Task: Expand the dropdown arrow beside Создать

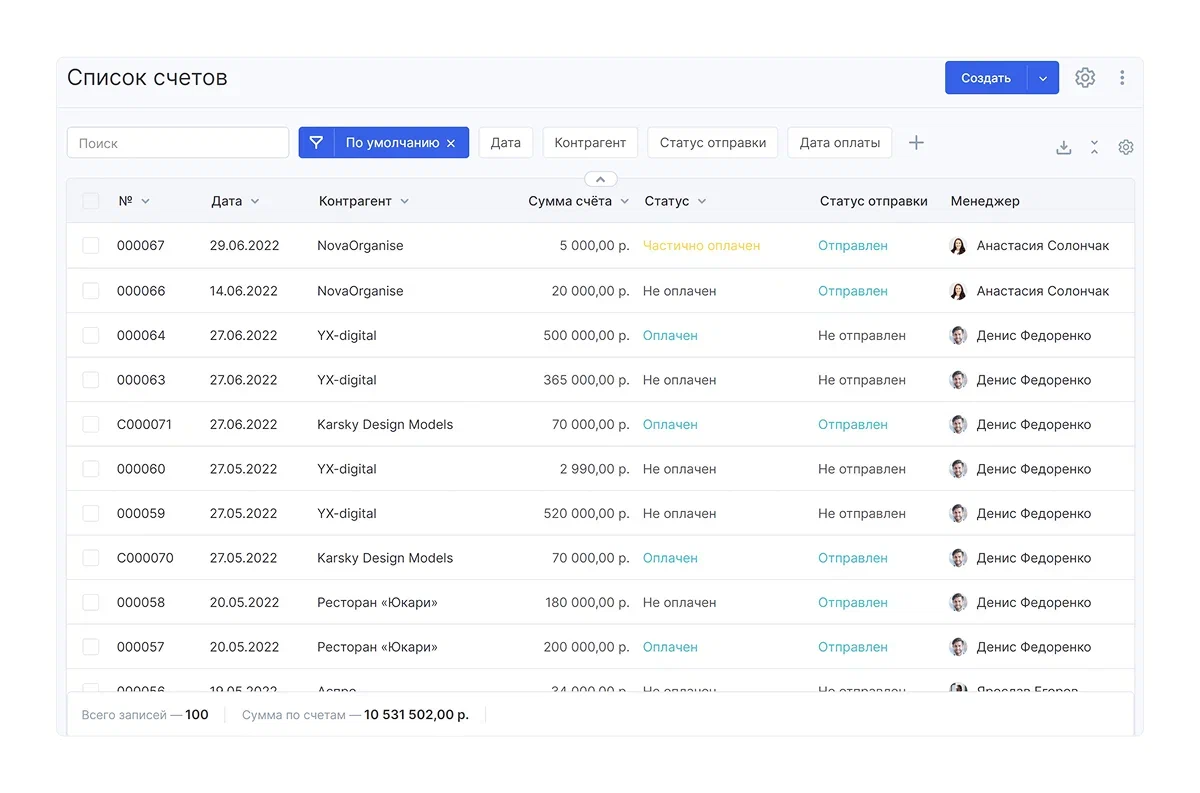Action: 1043,78
